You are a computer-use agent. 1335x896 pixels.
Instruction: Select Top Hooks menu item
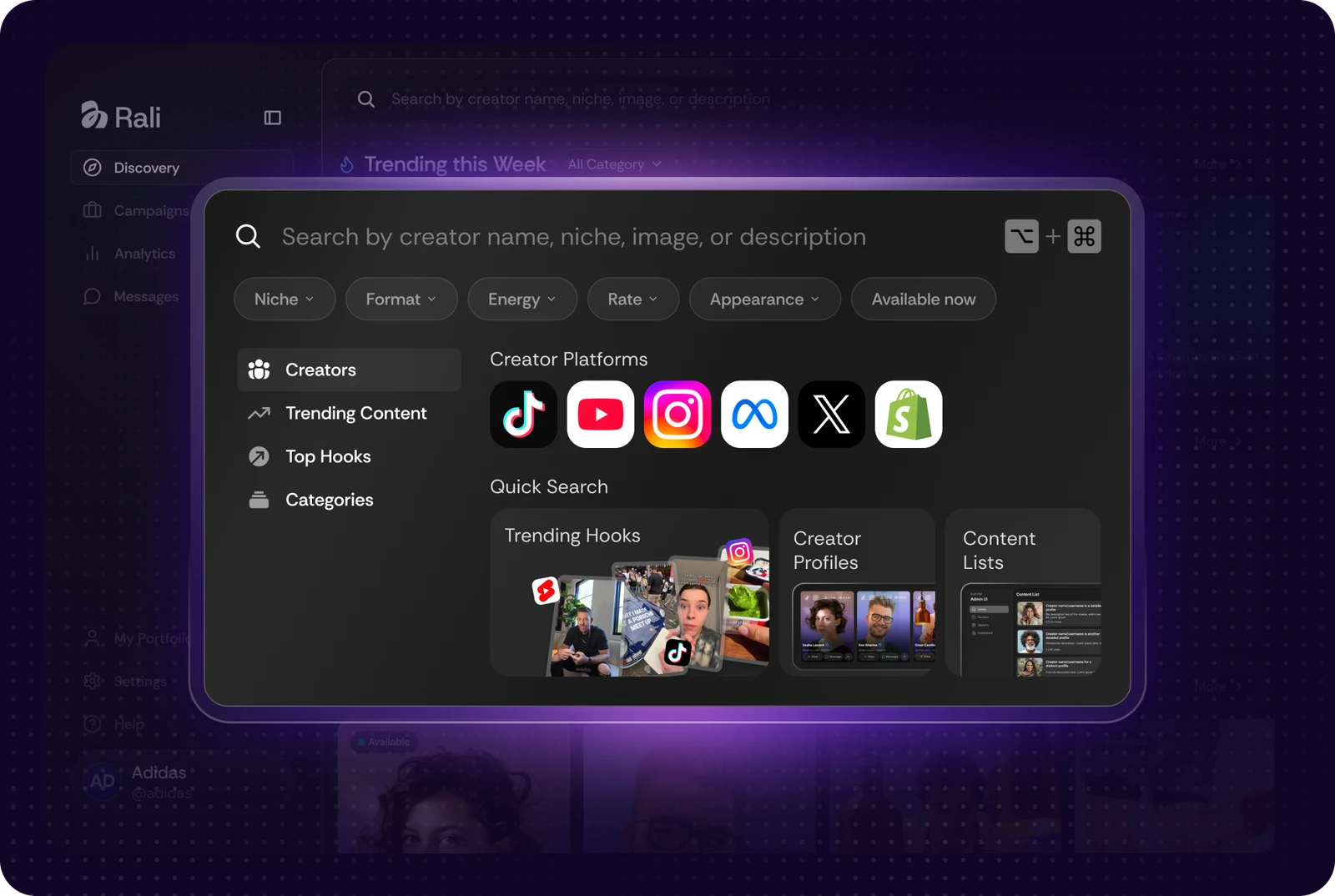[x=349, y=456]
